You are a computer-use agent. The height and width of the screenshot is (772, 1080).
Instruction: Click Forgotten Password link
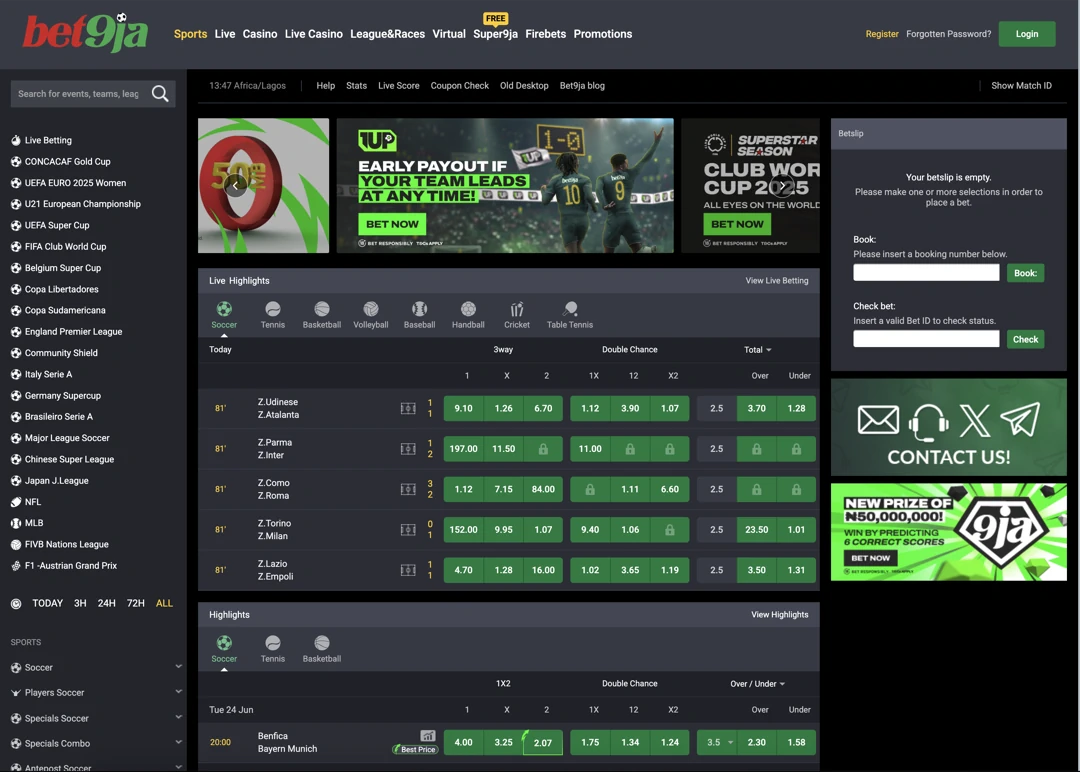pos(948,34)
